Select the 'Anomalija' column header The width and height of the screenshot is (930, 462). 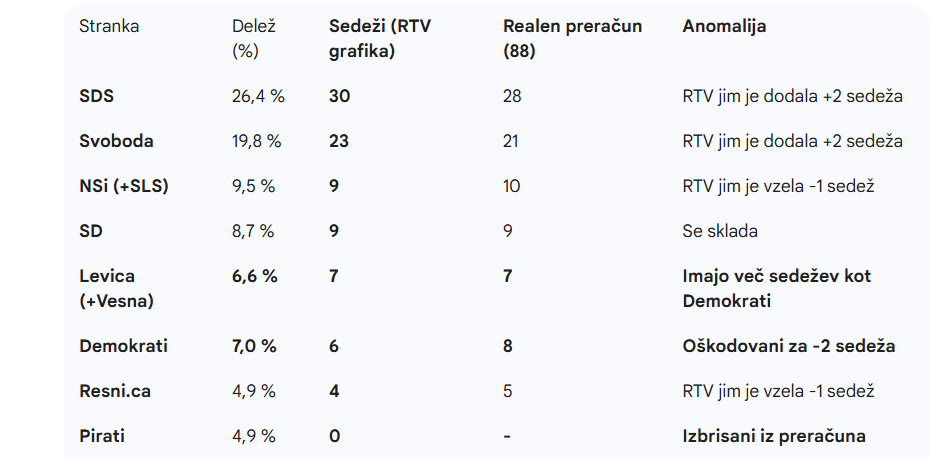coord(724,27)
